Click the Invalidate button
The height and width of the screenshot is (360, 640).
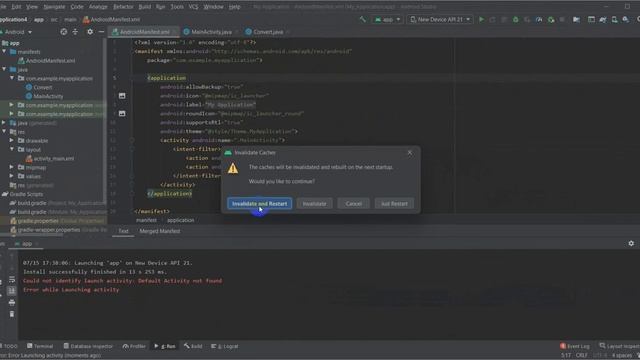point(314,204)
